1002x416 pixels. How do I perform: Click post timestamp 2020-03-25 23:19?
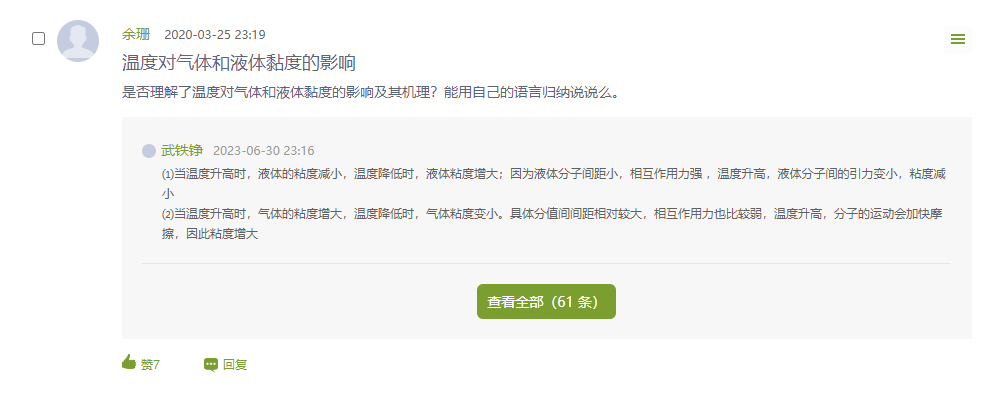[x=215, y=35]
